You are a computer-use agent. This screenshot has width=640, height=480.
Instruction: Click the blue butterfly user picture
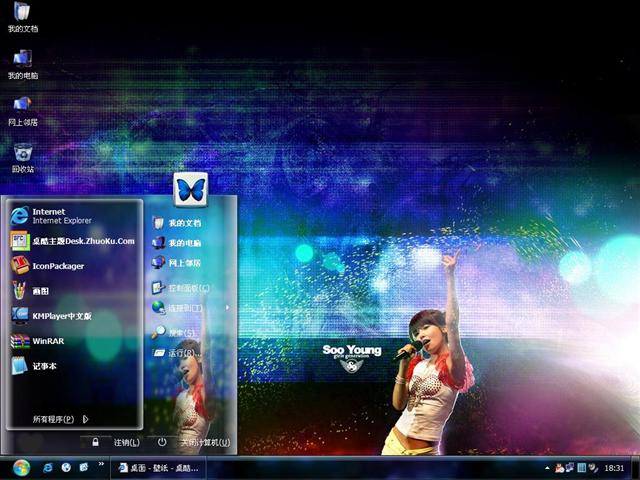tap(191, 190)
